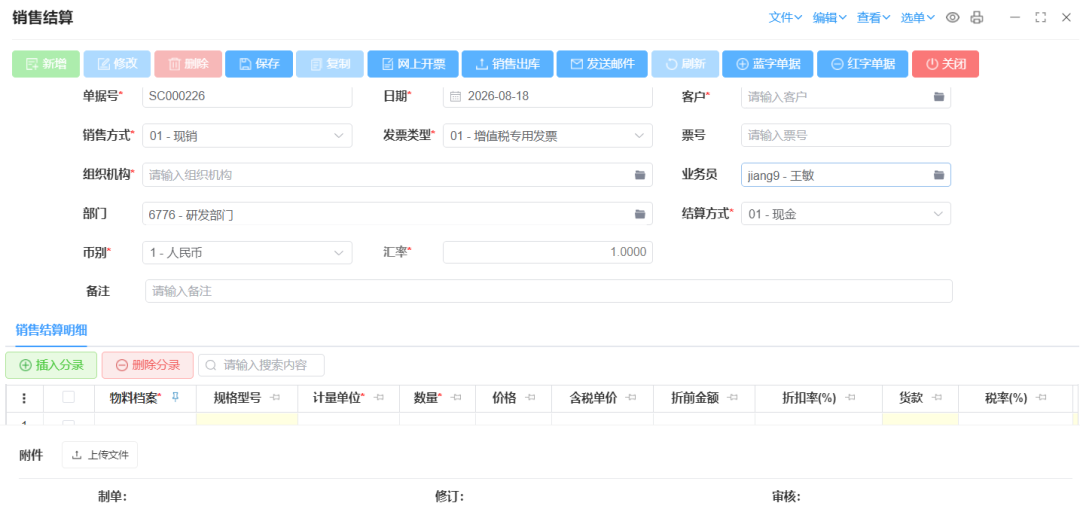The width and height of the screenshot is (1080, 506).
Task: Click 红字单据 red document button
Action: click(x=863, y=64)
